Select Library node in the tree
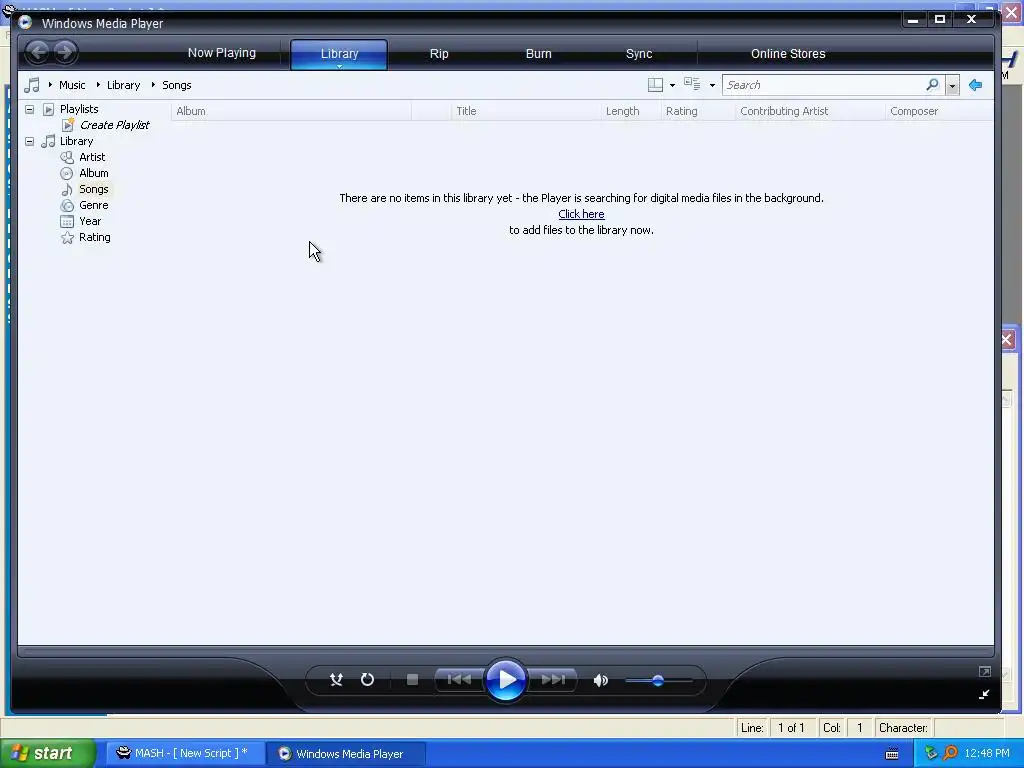1024x768 pixels. coord(76,141)
